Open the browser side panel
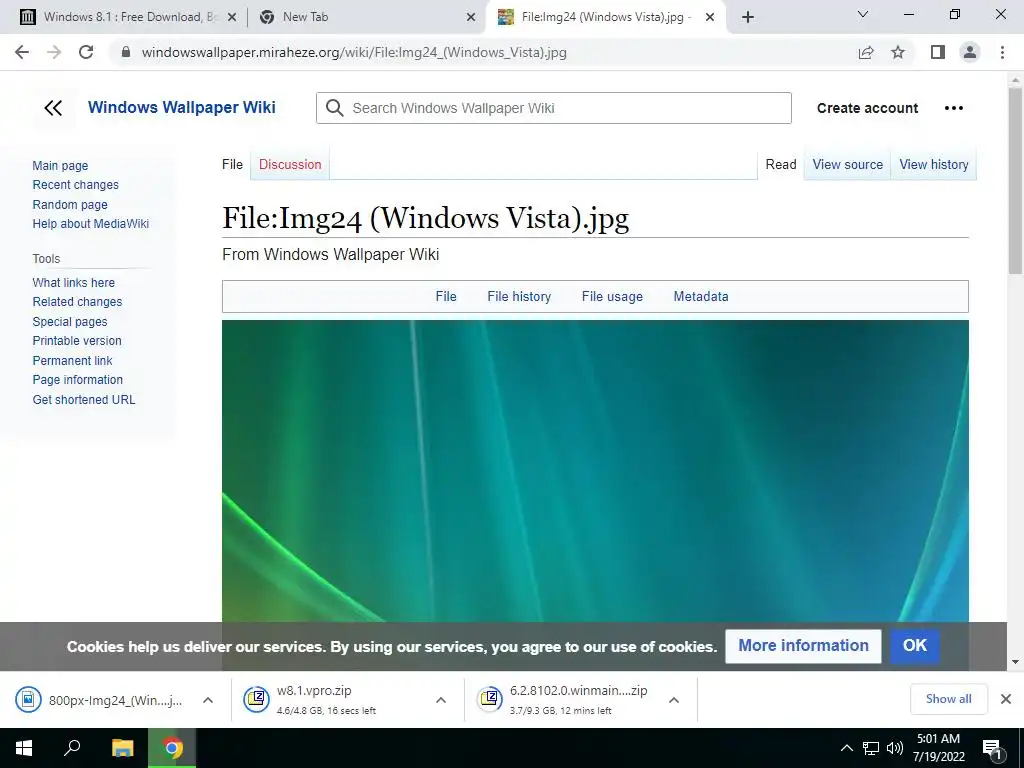The image size is (1024, 768). pyautogui.click(x=938, y=52)
